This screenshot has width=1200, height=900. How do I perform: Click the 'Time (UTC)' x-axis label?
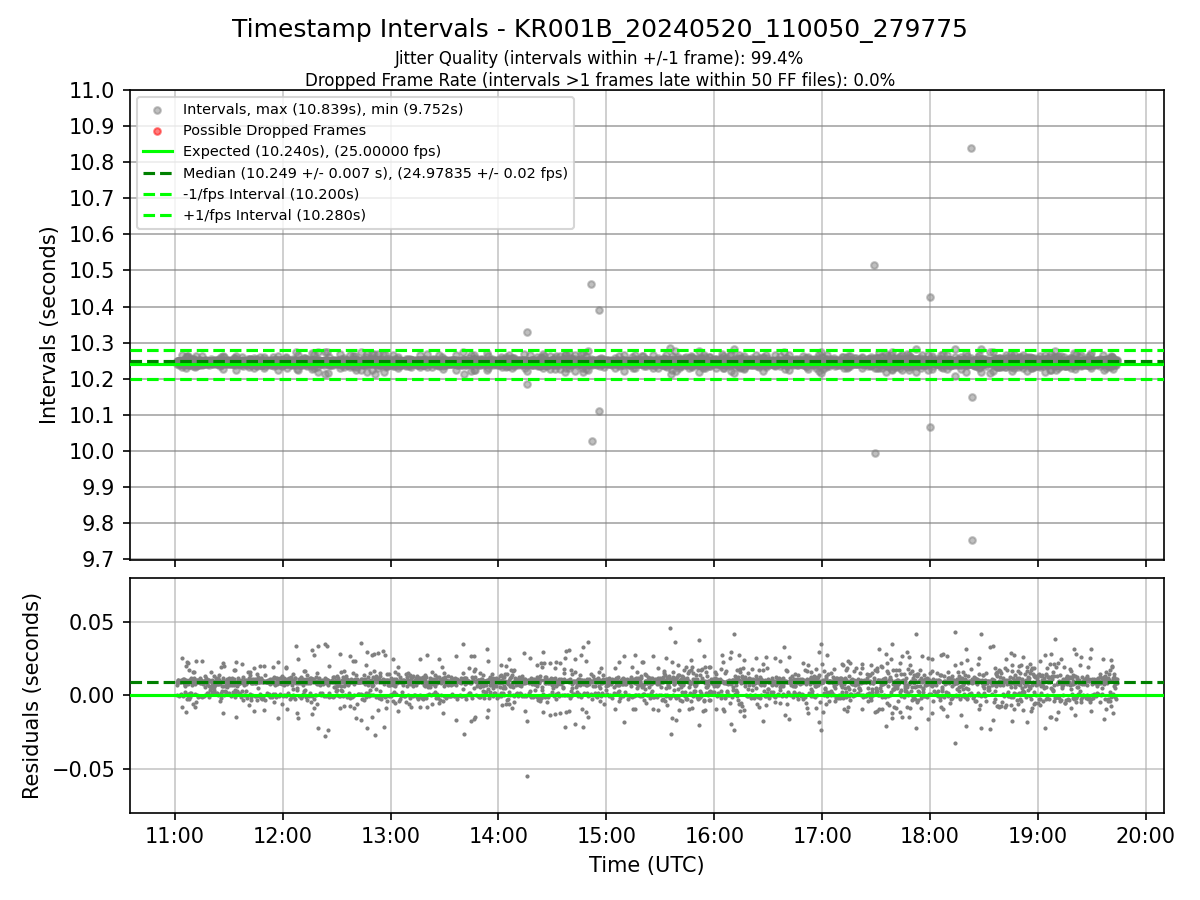coord(646,864)
